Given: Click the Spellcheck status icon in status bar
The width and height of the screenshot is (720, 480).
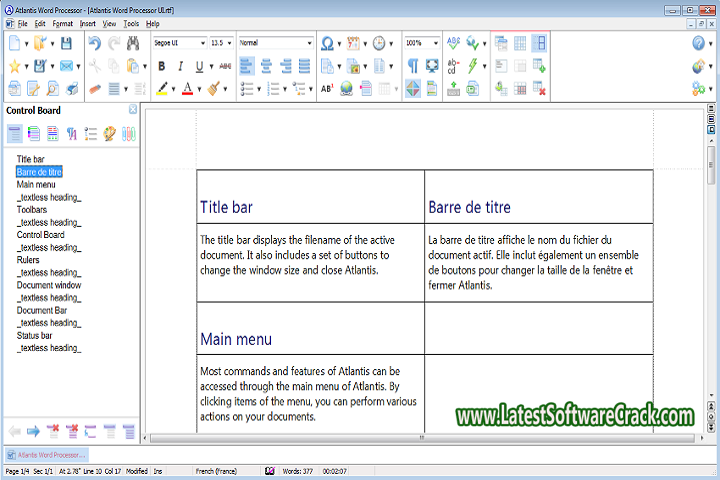Looking at the screenshot, I should [270, 471].
